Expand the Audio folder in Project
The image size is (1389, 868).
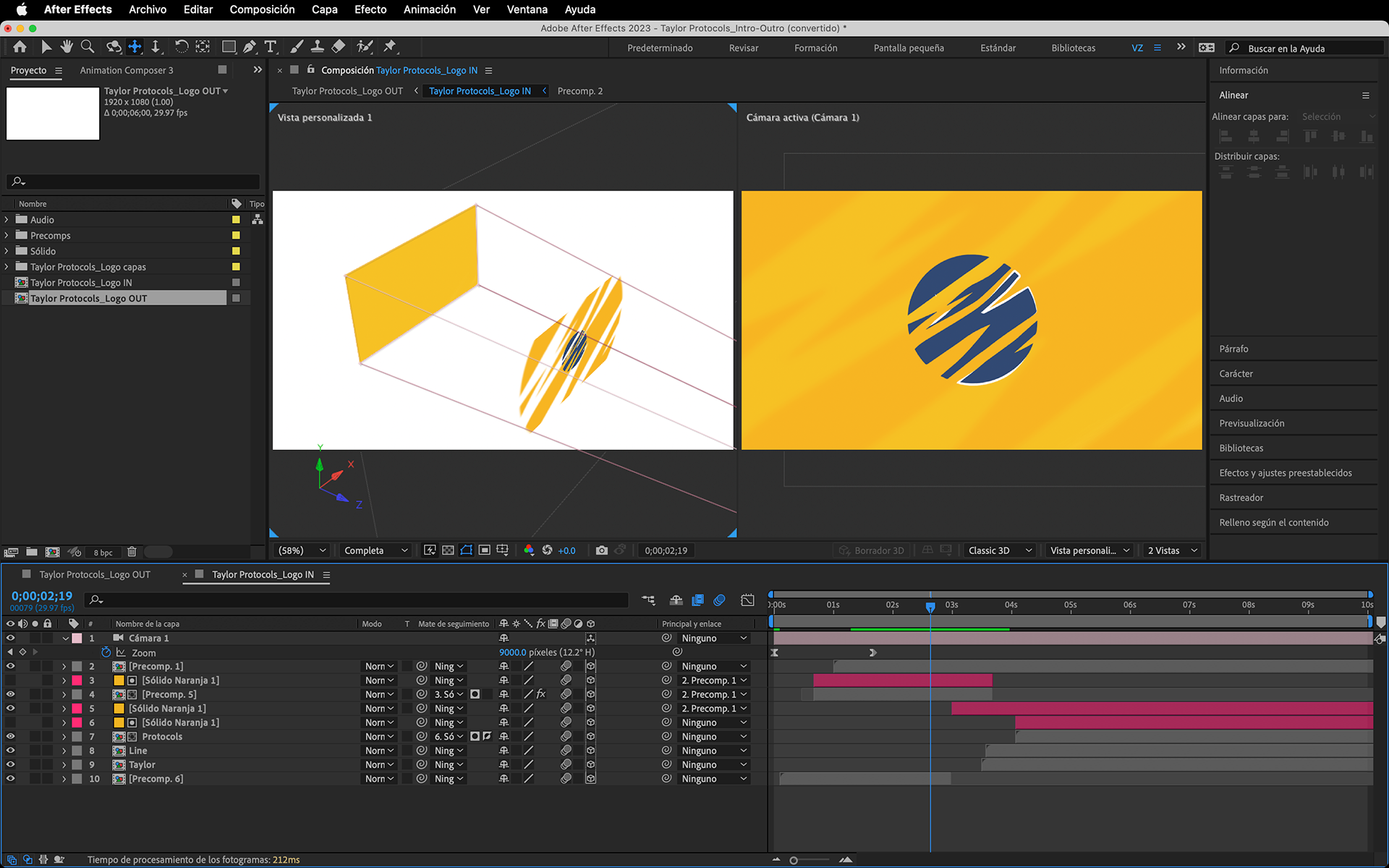coord(7,220)
